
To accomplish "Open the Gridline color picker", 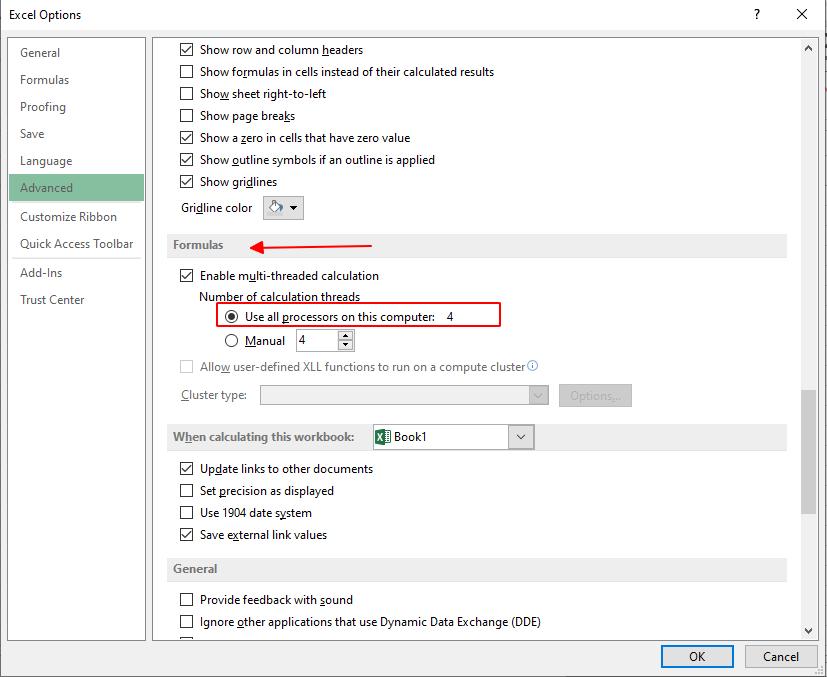I will tap(281, 208).
